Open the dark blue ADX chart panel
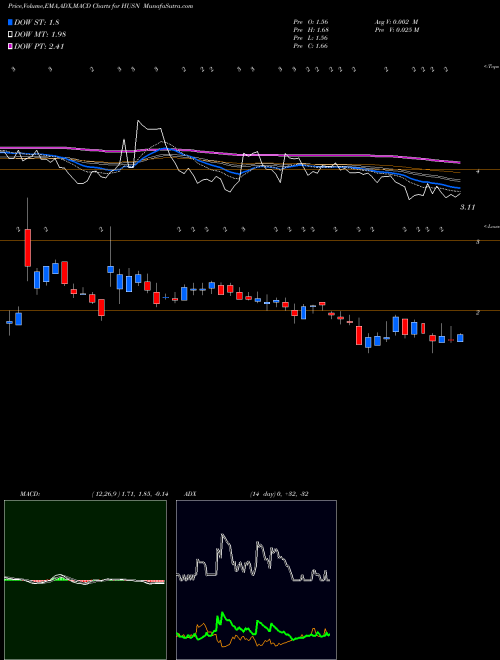The height and width of the screenshot is (660, 500). (x=256, y=580)
